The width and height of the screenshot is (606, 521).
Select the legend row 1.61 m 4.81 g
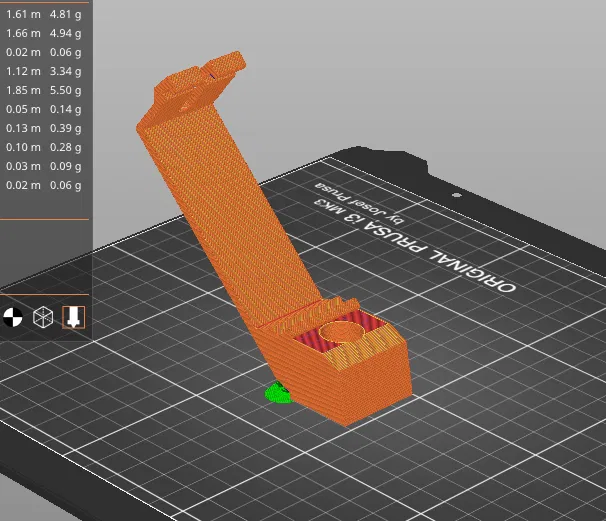pos(44,14)
